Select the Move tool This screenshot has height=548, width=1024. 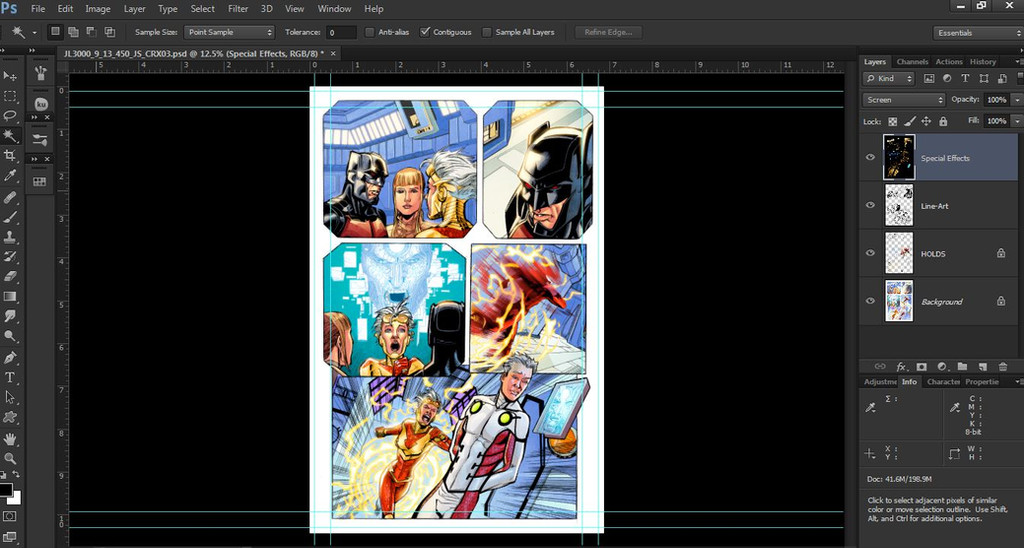(x=10, y=76)
